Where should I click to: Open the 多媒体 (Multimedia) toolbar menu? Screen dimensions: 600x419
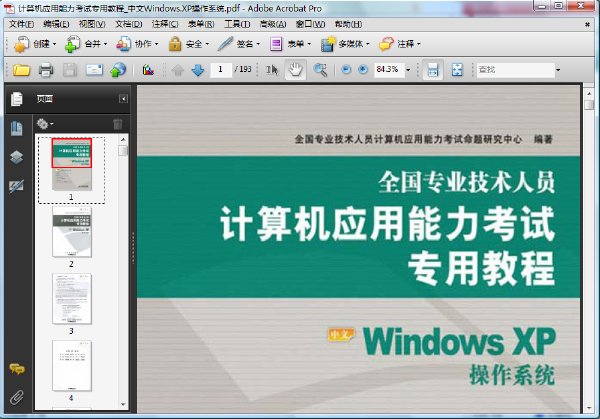[345, 44]
